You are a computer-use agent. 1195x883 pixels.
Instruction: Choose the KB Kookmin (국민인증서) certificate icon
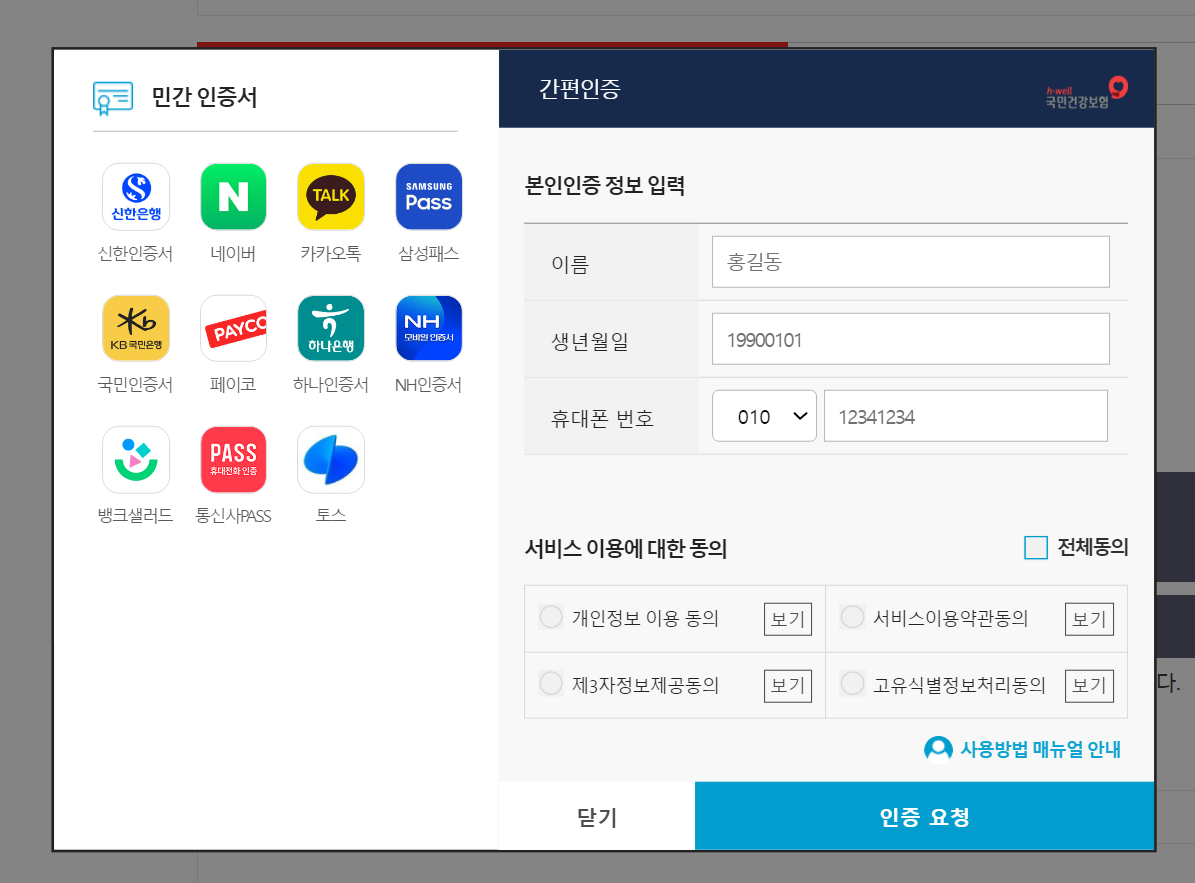[x=136, y=328]
